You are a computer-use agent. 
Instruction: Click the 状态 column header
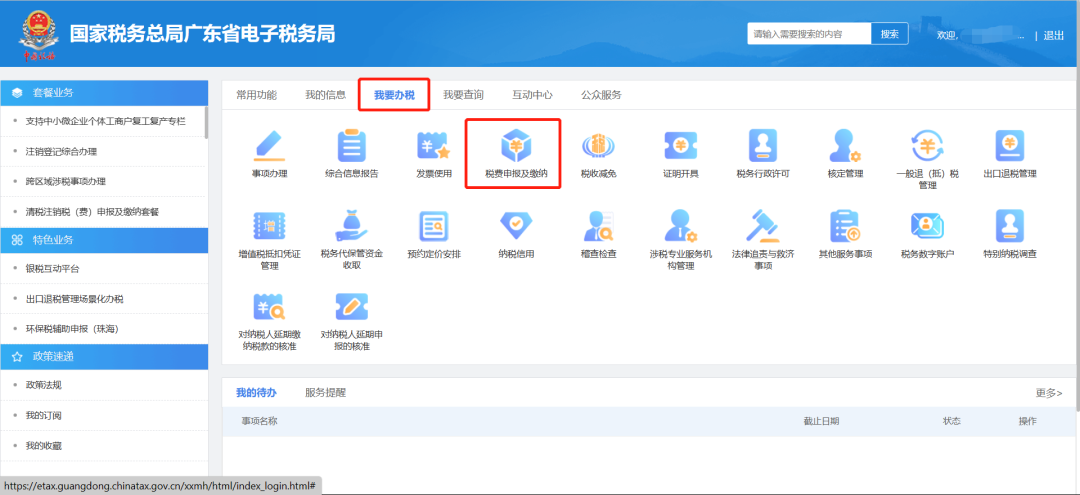point(952,421)
